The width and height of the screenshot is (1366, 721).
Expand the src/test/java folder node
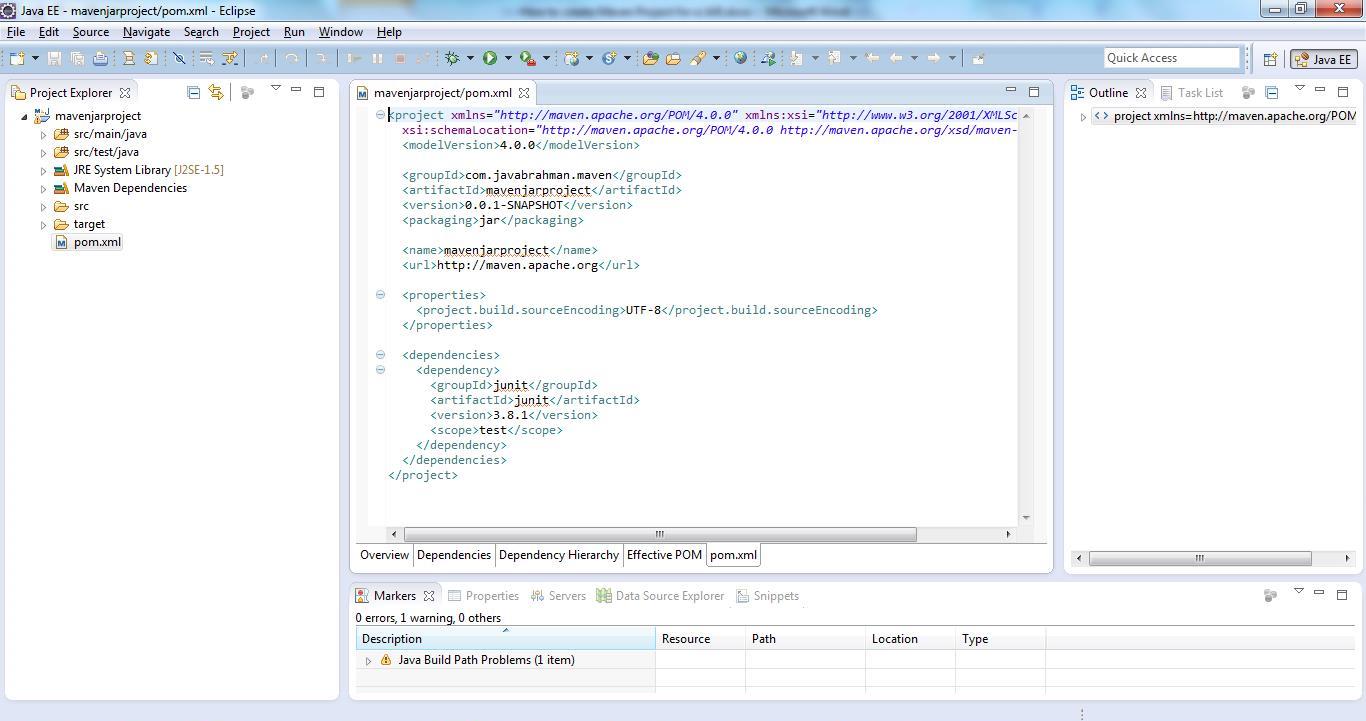(43, 152)
